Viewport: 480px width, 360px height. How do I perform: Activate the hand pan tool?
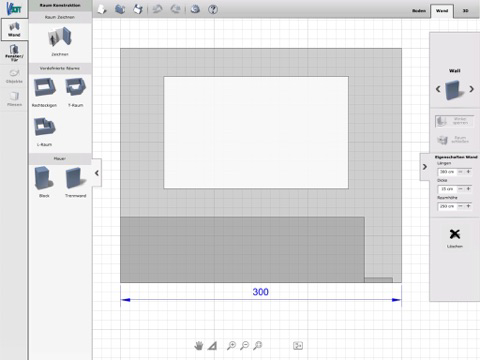point(199,346)
